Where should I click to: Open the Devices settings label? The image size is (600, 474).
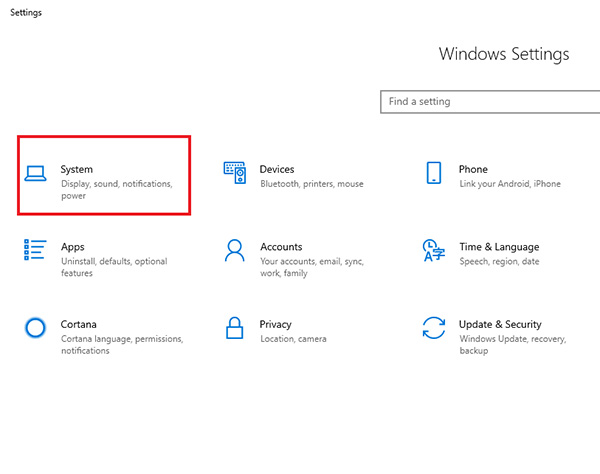(277, 170)
